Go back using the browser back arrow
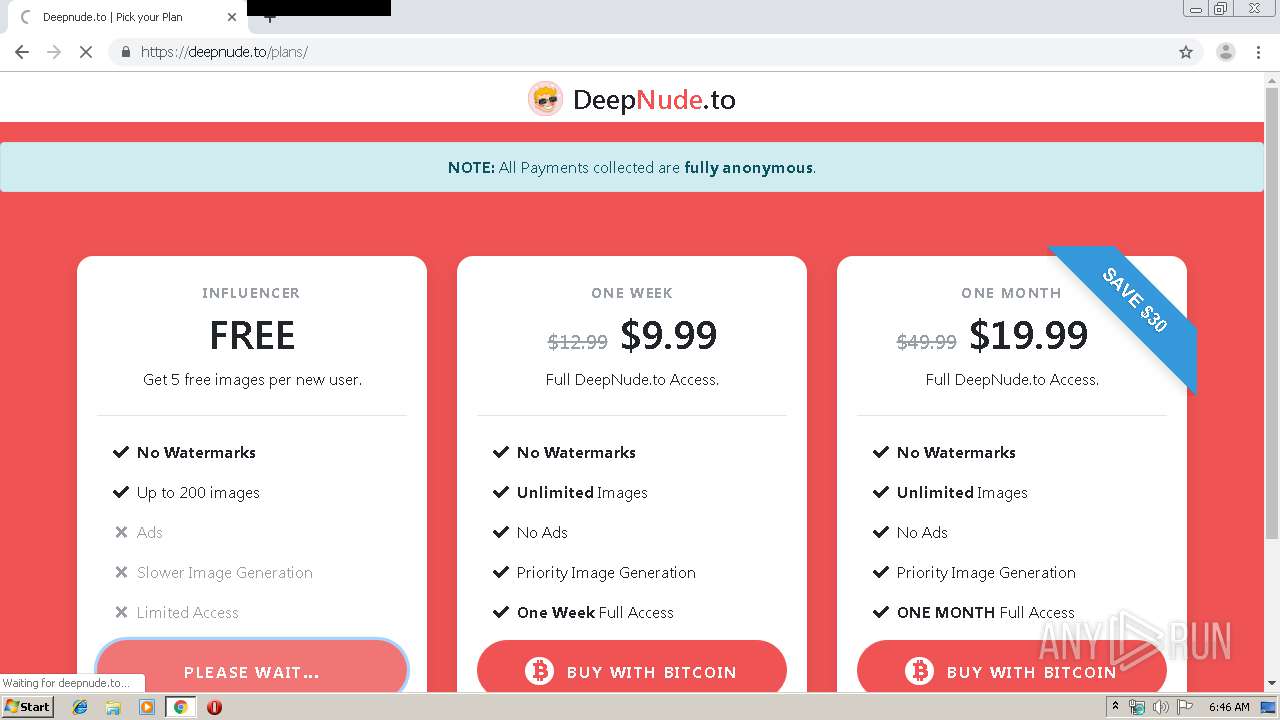 tap(22, 52)
